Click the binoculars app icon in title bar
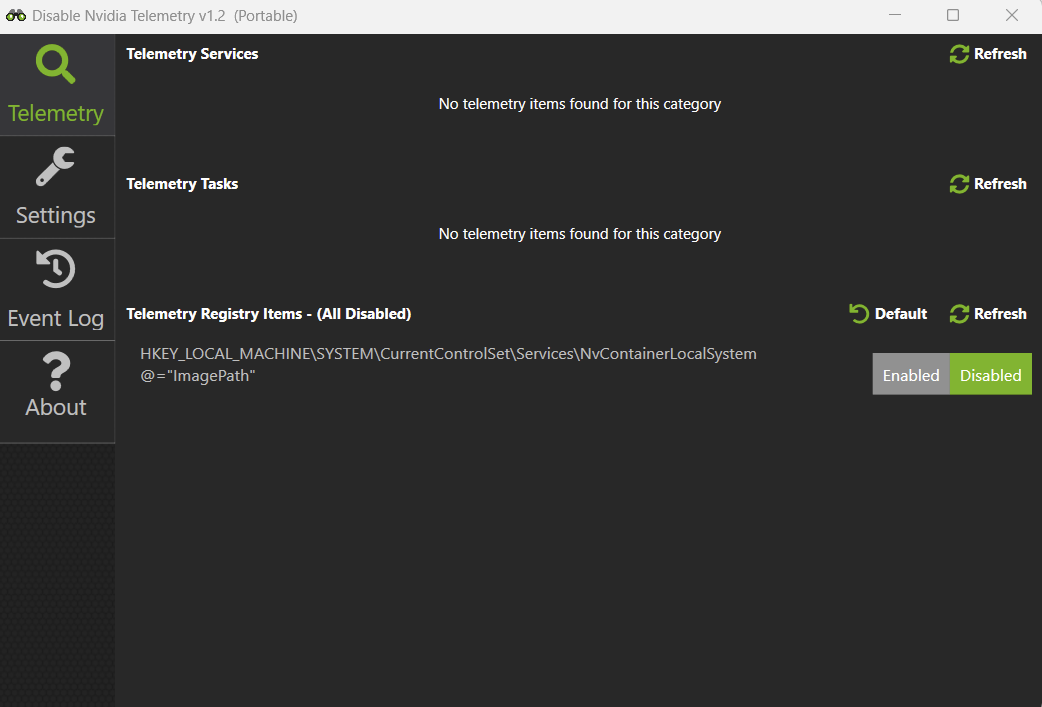This screenshot has height=707, width=1042. coord(16,15)
